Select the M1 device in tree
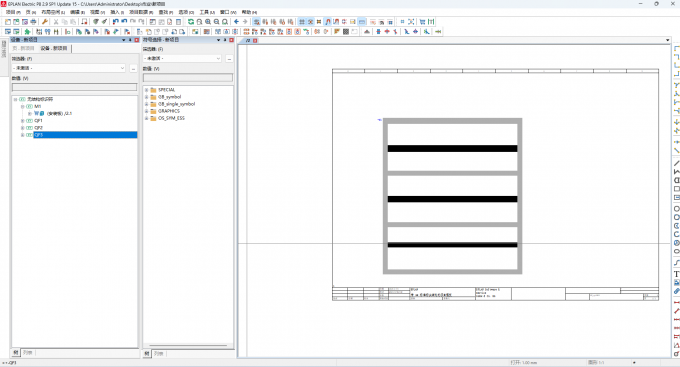Screen dimensions: 680x367 (x=38, y=106)
